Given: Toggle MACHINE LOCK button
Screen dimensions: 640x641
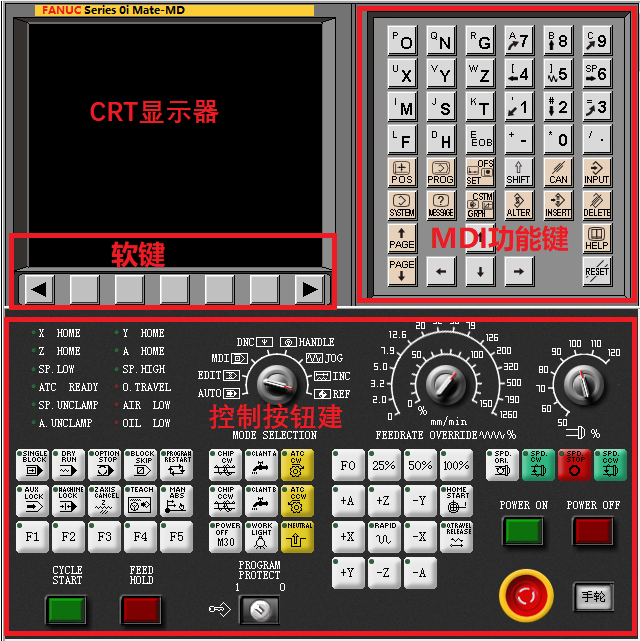Looking at the screenshot, I should click(x=68, y=501).
